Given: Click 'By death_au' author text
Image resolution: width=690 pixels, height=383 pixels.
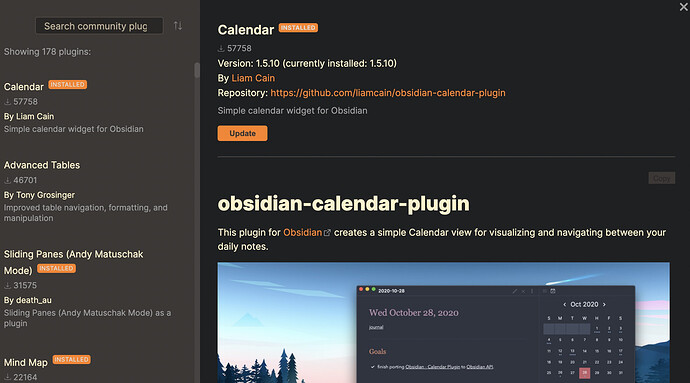Looking at the screenshot, I should pos(28,300).
